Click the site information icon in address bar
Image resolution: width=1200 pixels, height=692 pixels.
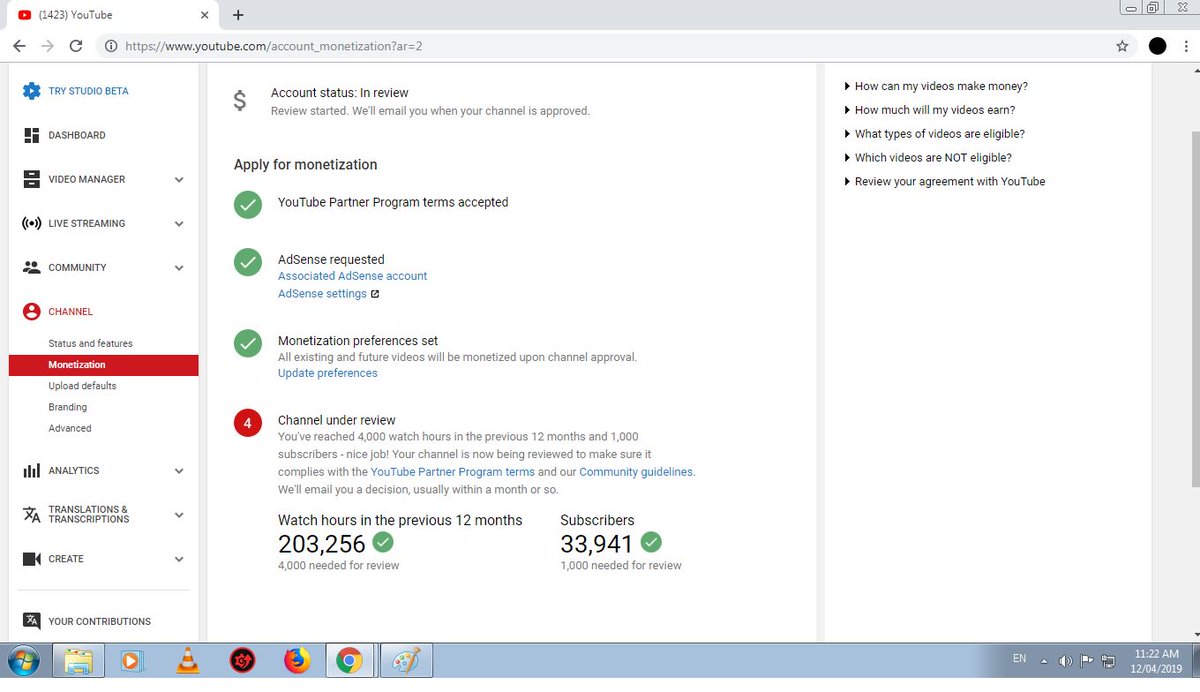tap(110, 46)
